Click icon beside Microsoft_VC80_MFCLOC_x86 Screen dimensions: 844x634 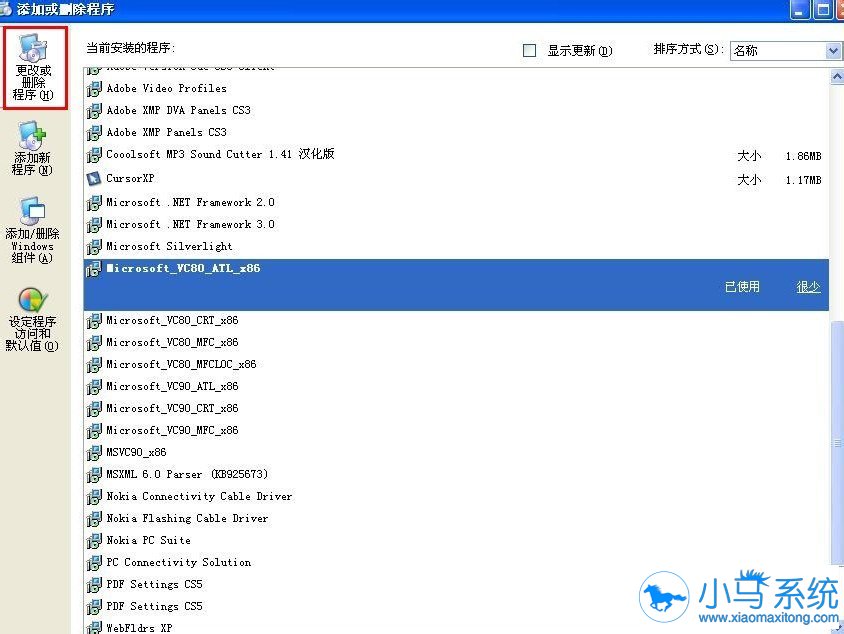pyautogui.click(x=94, y=365)
